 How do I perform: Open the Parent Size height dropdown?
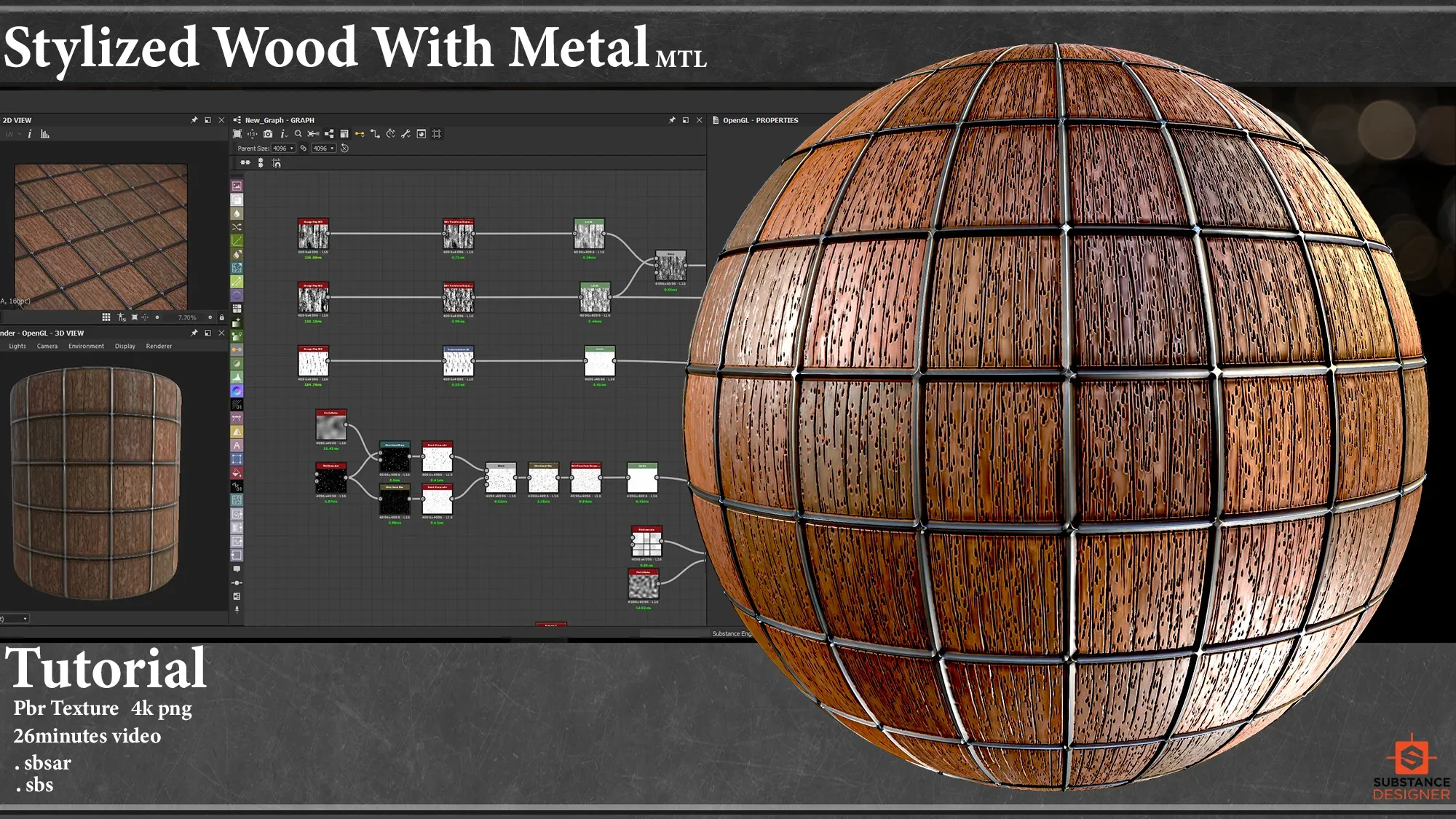pos(323,149)
